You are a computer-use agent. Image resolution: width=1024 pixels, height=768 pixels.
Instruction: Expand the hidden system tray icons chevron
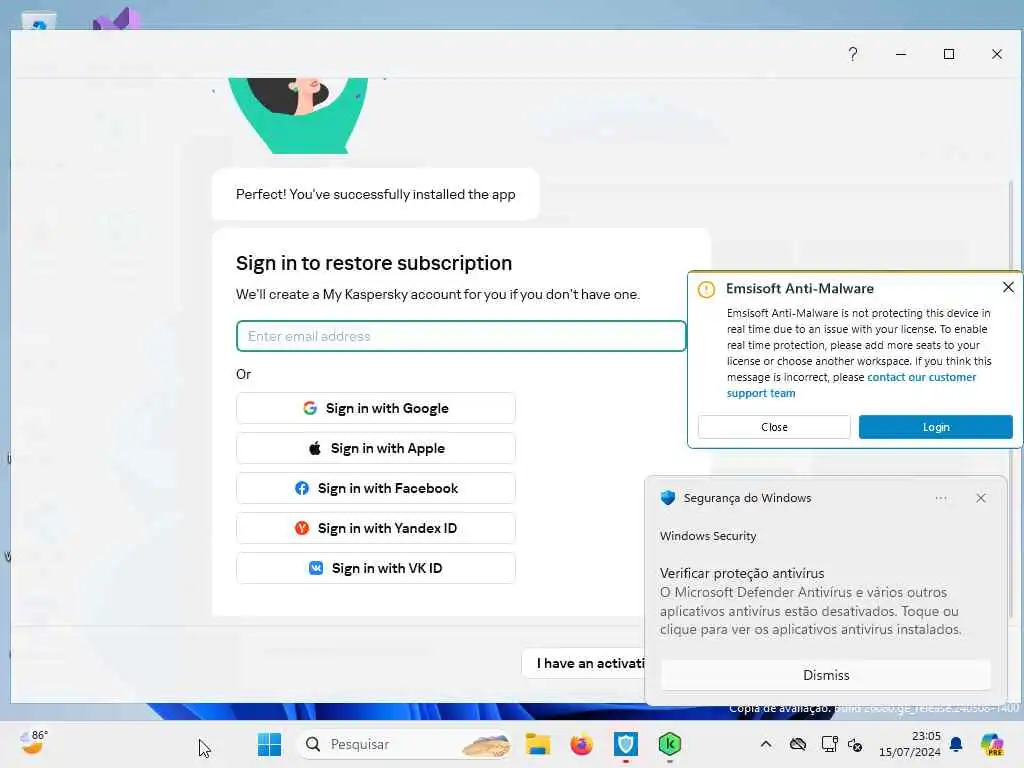[766, 744]
